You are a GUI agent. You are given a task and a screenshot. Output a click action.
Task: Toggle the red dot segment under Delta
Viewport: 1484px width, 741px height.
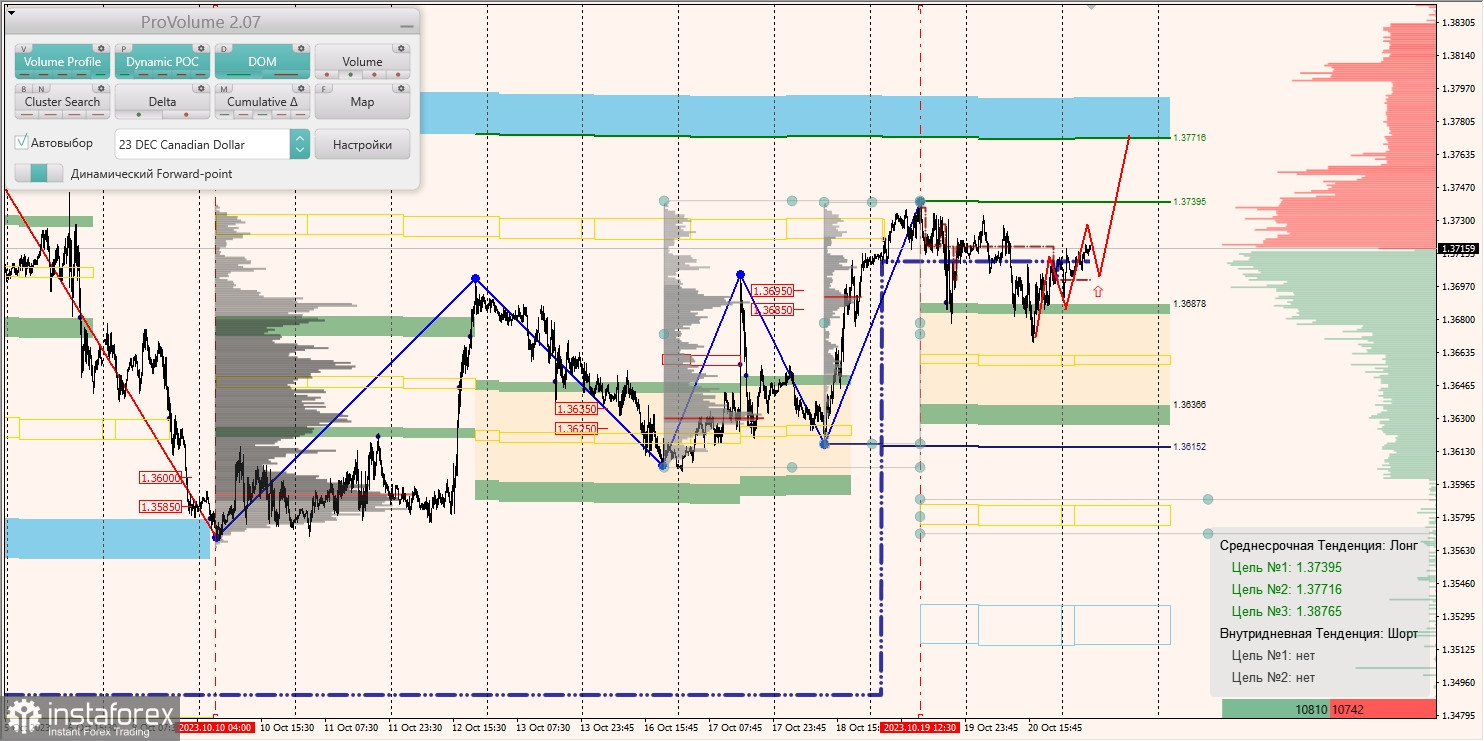pyautogui.click(x=186, y=114)
